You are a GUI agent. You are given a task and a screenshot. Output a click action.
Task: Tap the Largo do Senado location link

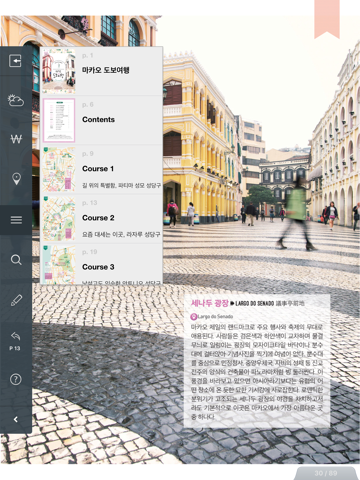(212, 316)
